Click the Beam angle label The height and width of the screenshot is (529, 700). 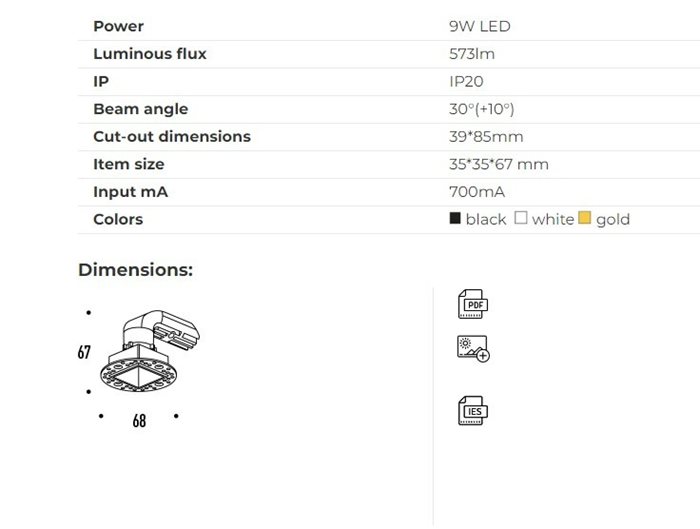pyautogui.click(x=140, y=109)
